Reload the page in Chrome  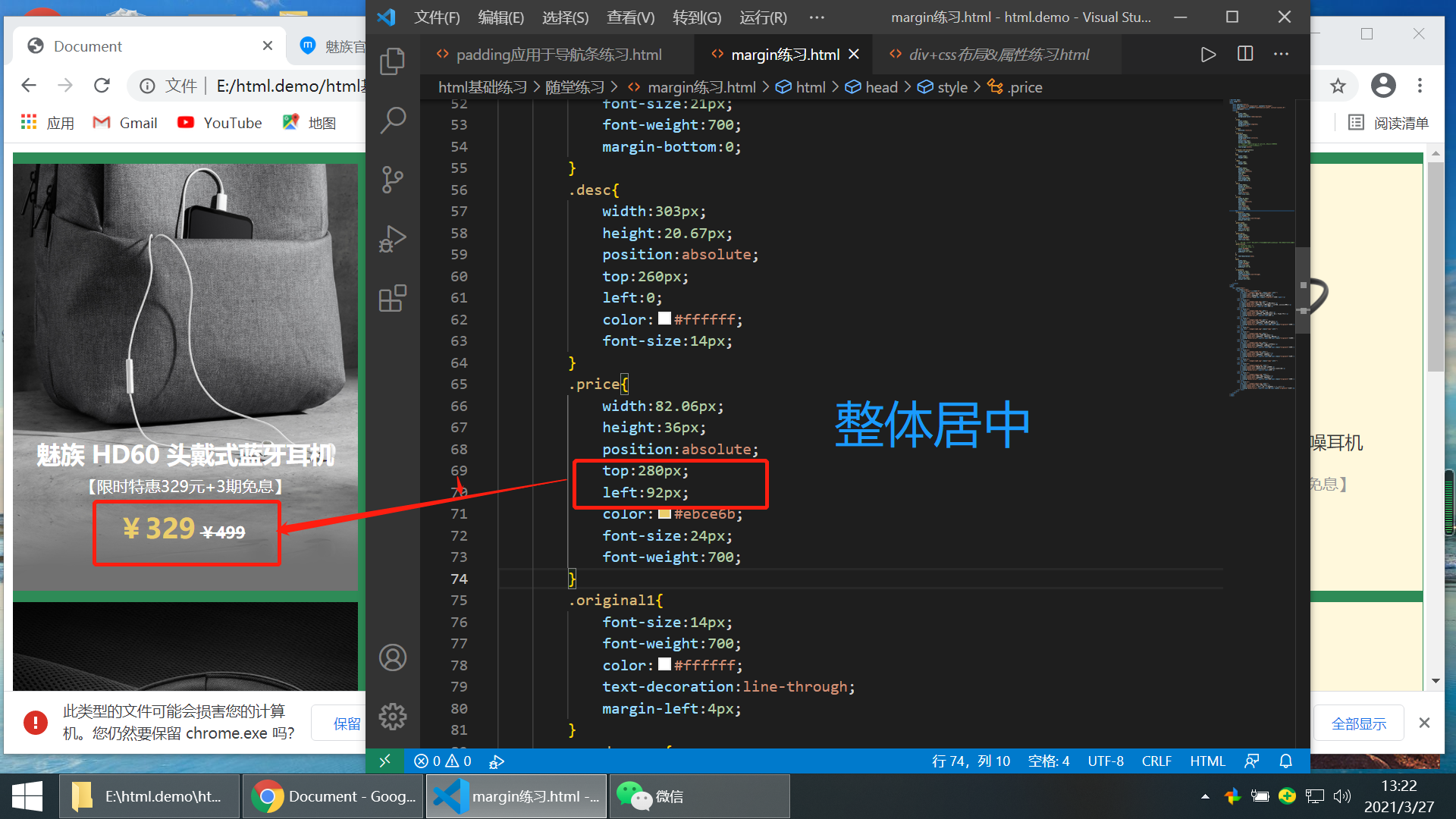102,85
